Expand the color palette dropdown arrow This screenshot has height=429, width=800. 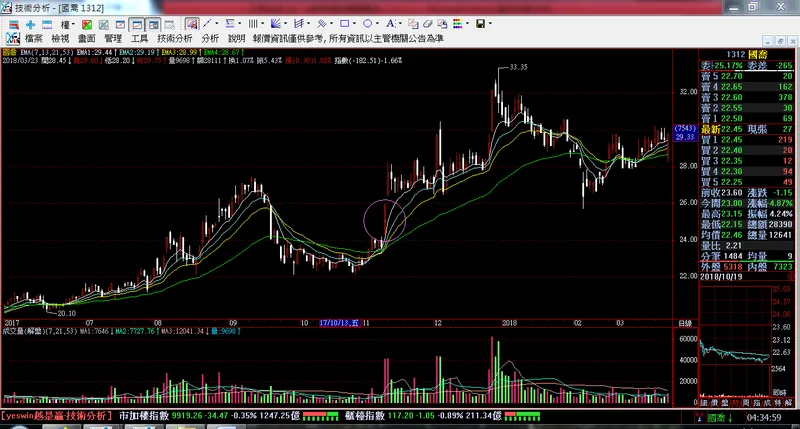point(467,23)
